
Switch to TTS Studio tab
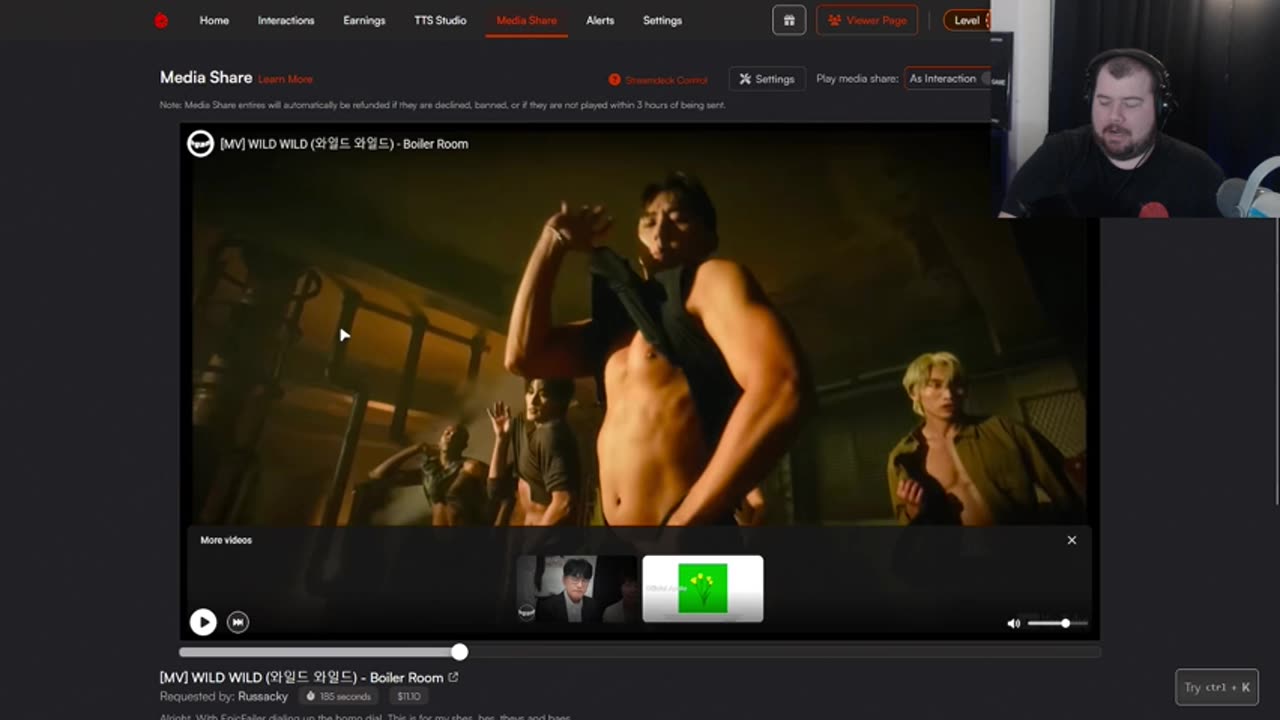(x=441, y=20)
